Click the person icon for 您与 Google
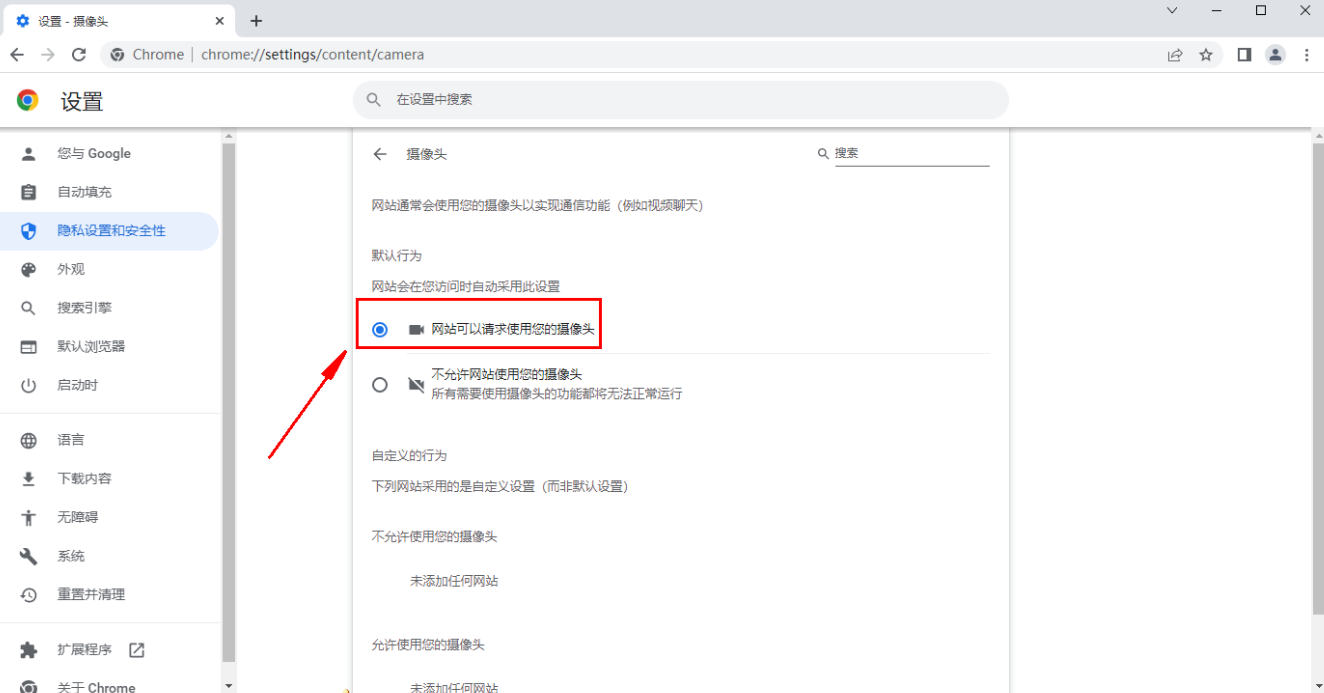 [28, 153]
